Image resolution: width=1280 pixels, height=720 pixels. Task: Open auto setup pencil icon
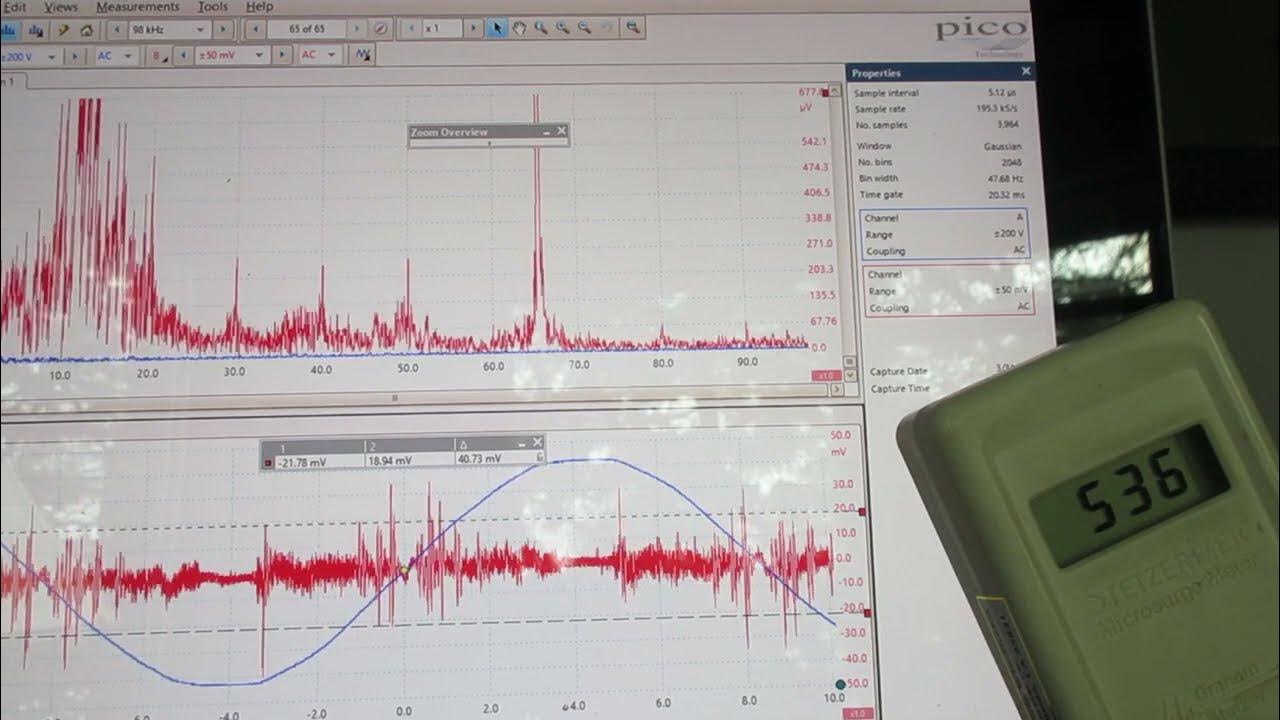click(x=63, y=30)
